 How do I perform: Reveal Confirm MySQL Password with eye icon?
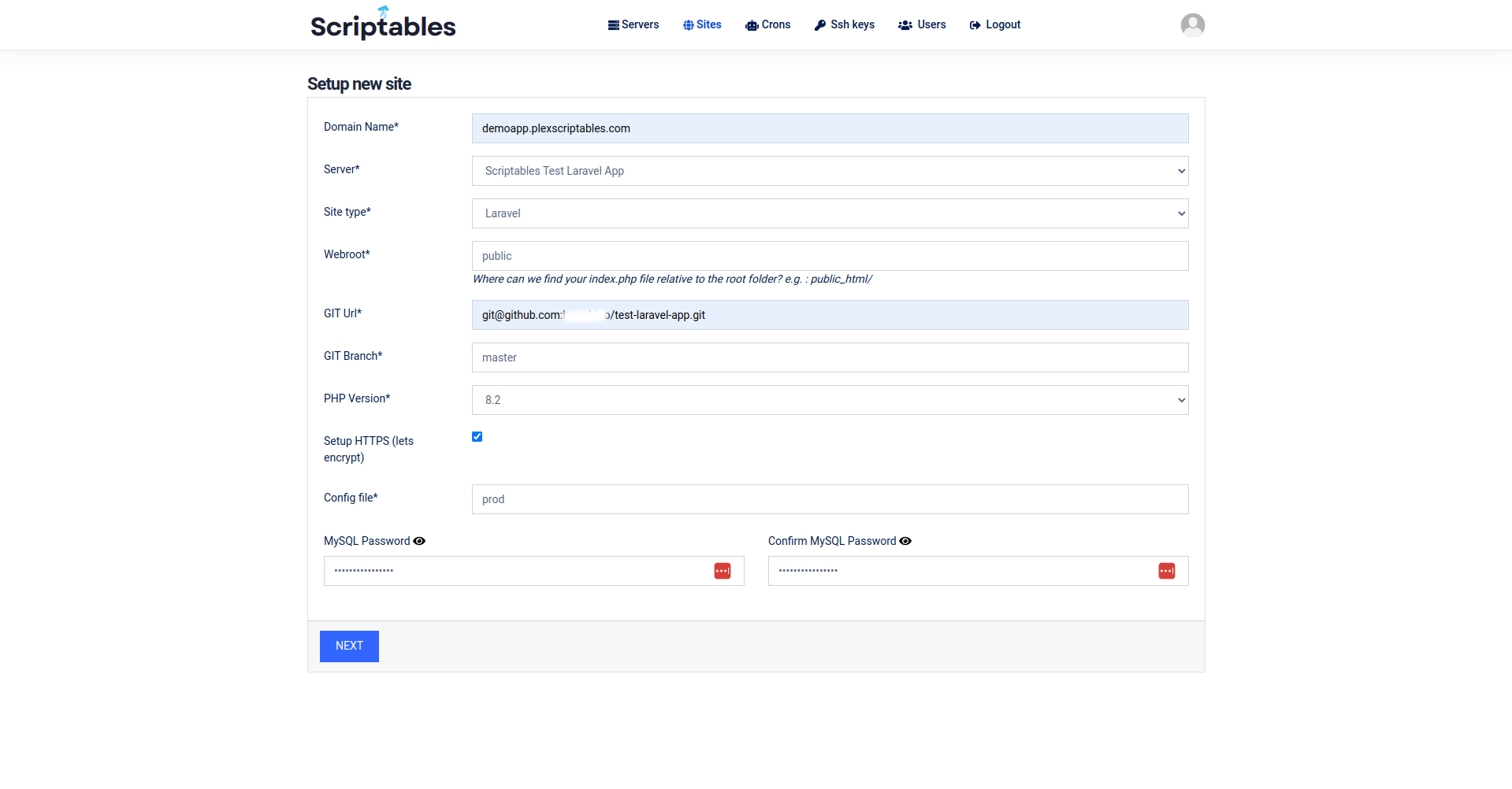click(x=905, y=541)
